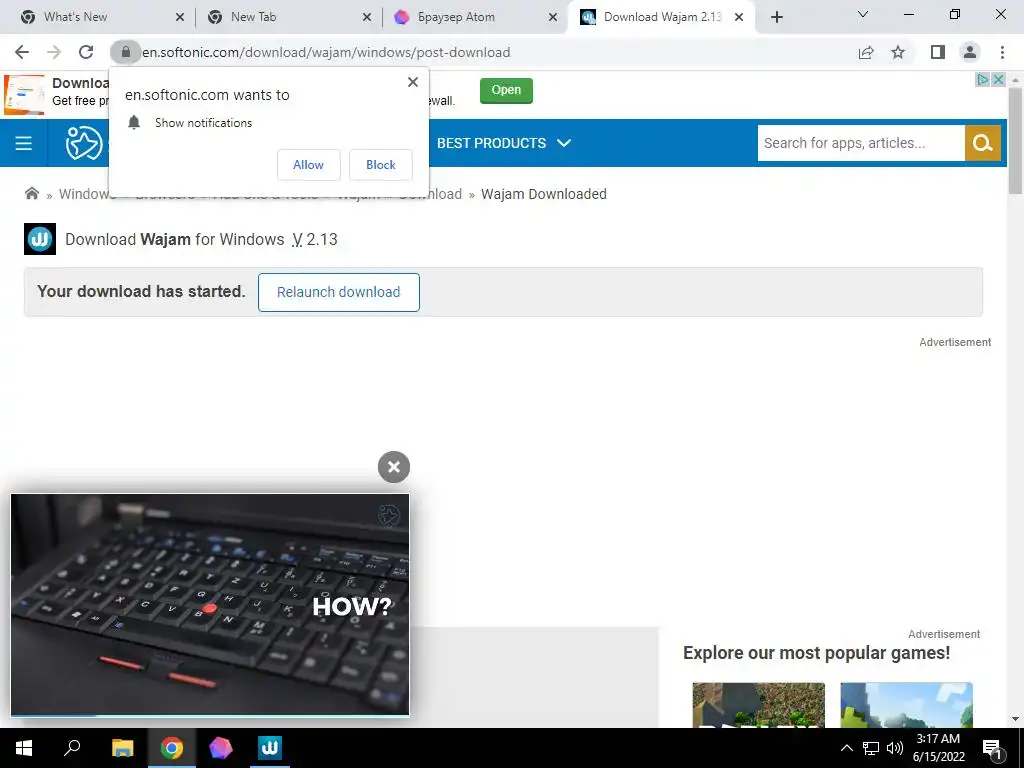
Task: Close the What's New tab
Action: coord(180,18)
